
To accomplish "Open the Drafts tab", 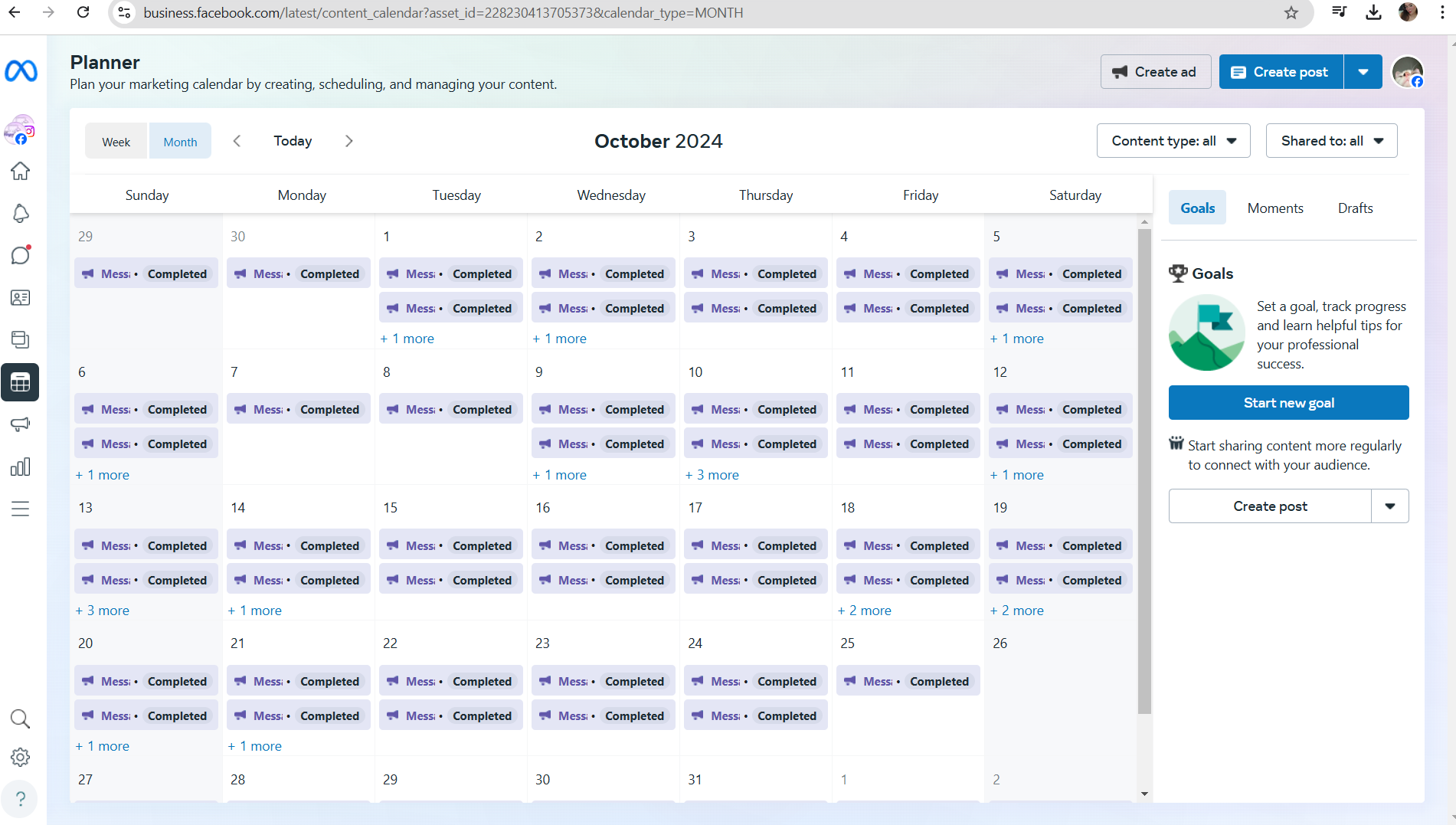I will tap(1355, 208).
